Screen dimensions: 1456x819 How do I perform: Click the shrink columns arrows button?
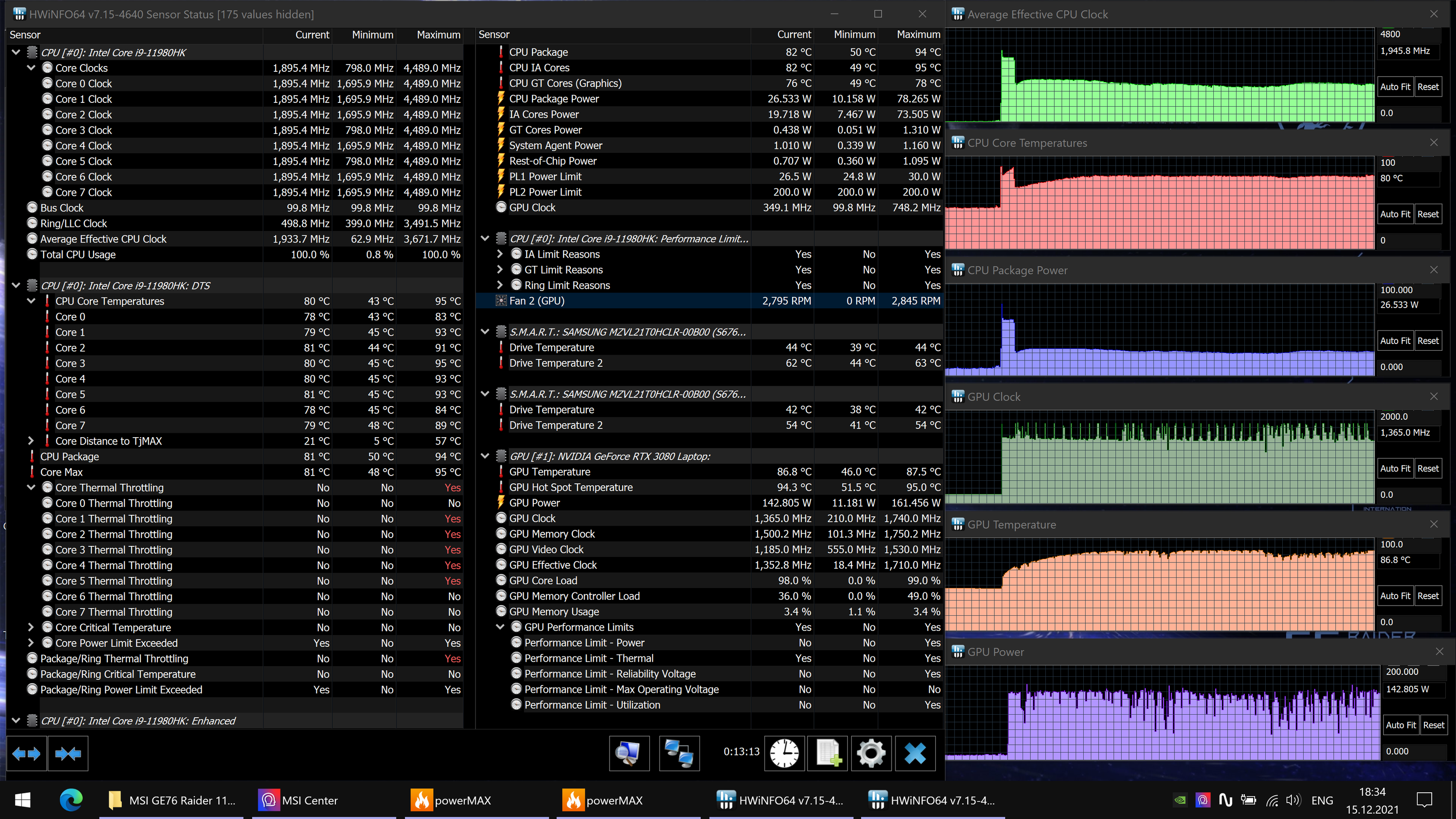[x=68, y=753]
